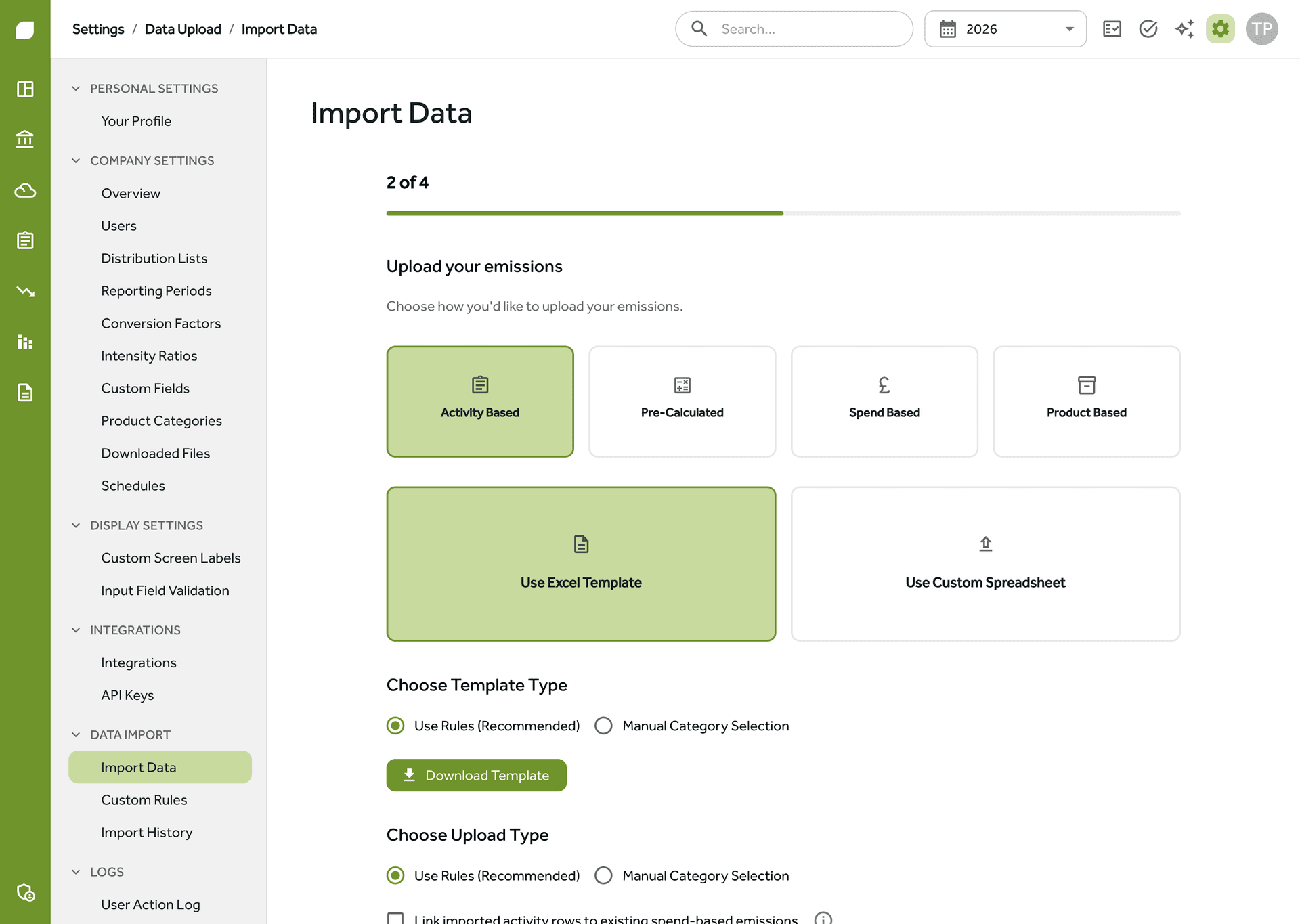Open the cloud emissions icon in sidebar
Screen dimensions: 1300x924
25,190
